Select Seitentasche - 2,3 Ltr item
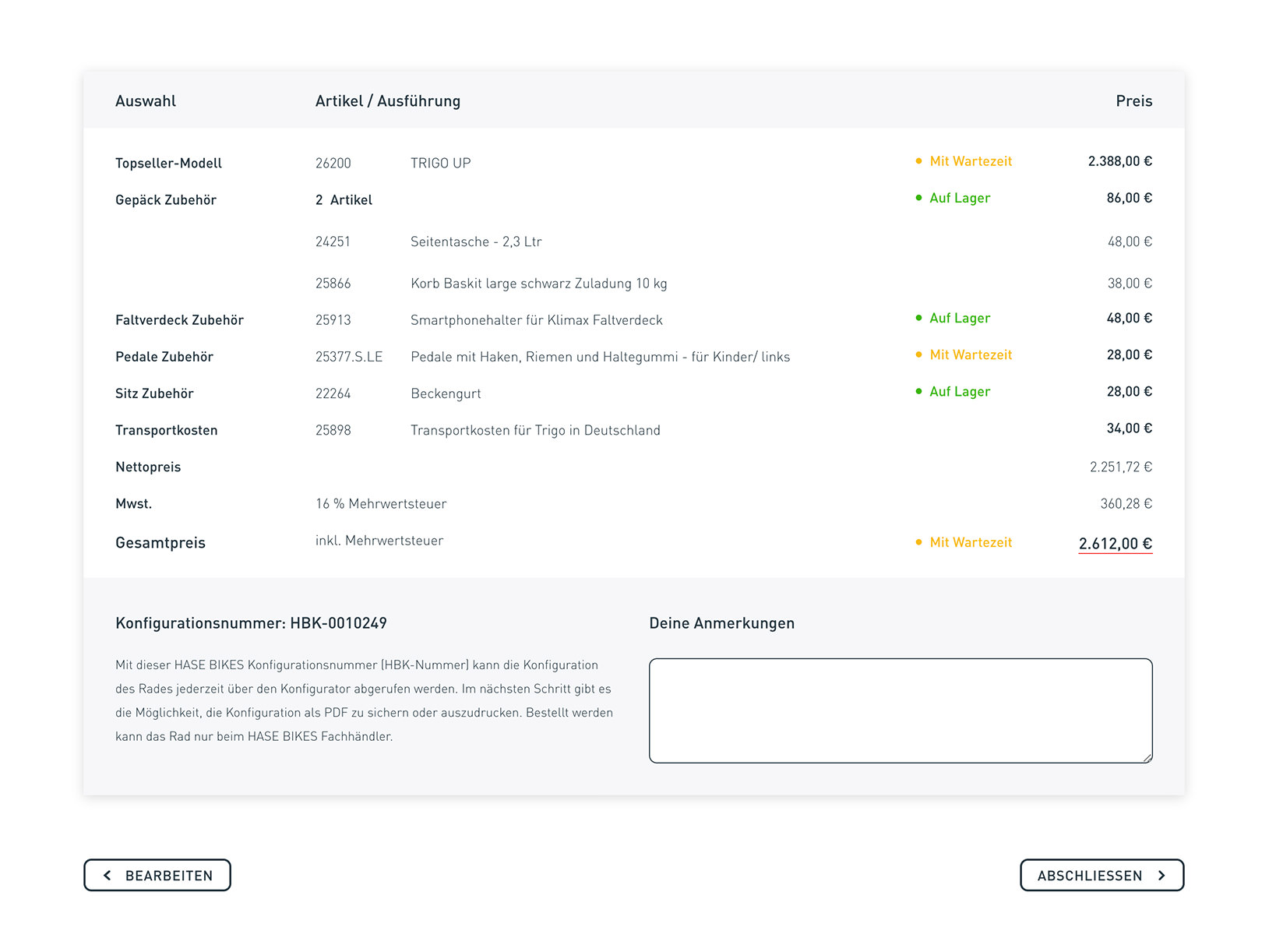Viewport: 1269px width, 952px height. (476, 242)
